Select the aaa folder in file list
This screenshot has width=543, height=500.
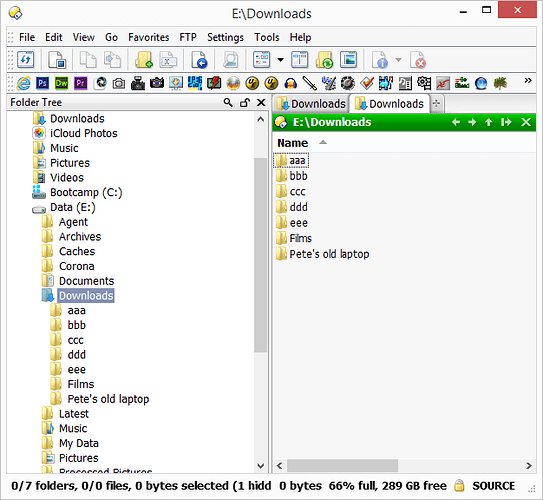click(291, 161)
